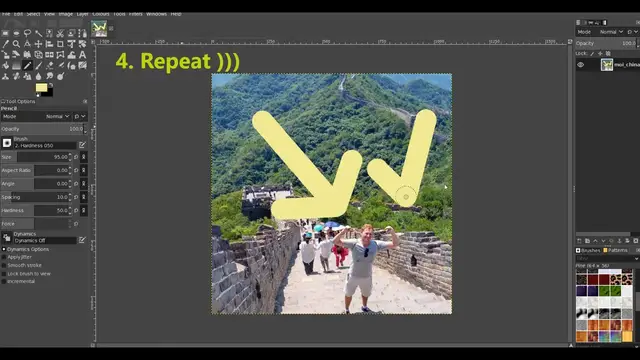Viewport: 640px width, 360px height.
Task: Enable the Apply Jitter checkbox
Action: pyautogui.click(x=4, y=257)
